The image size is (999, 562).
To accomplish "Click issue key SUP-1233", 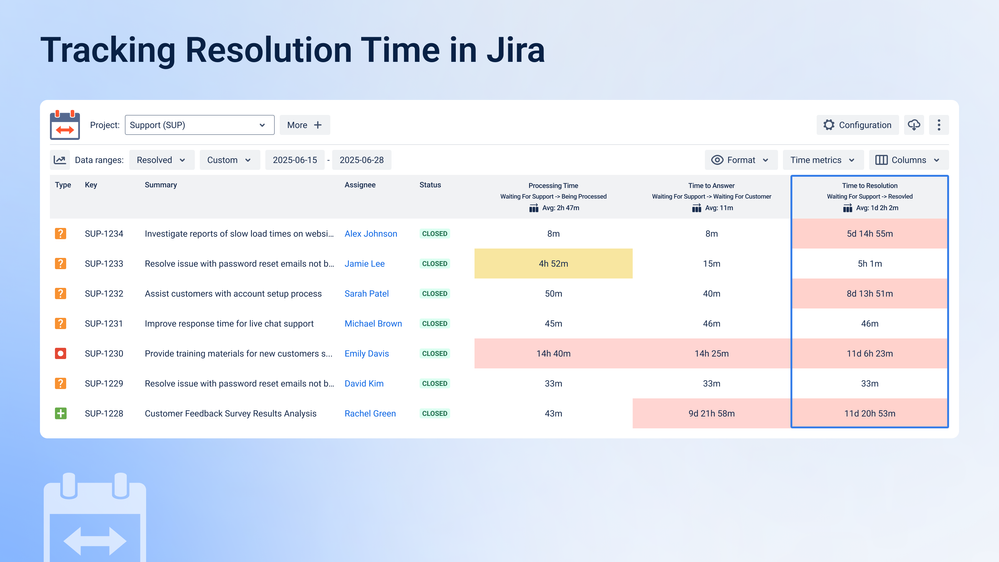I will (x=104, y=264).
